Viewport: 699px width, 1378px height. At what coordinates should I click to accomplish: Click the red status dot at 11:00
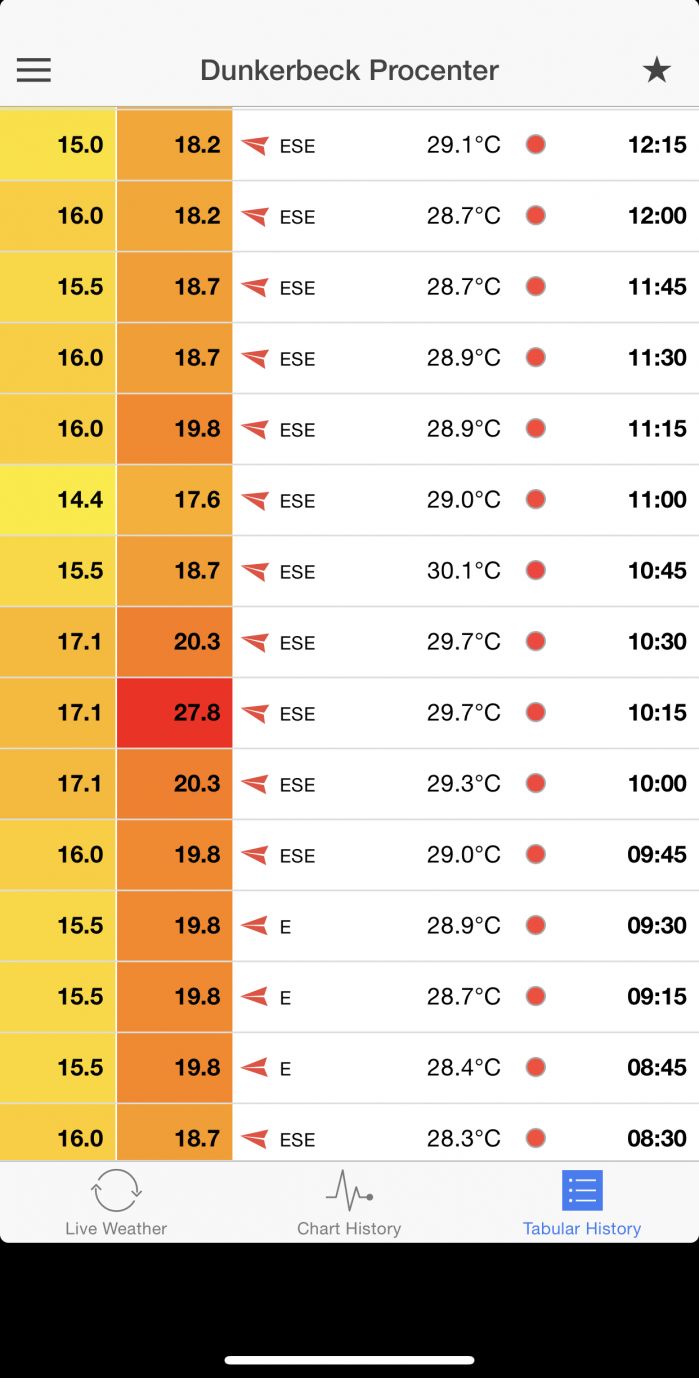(536, 499)
